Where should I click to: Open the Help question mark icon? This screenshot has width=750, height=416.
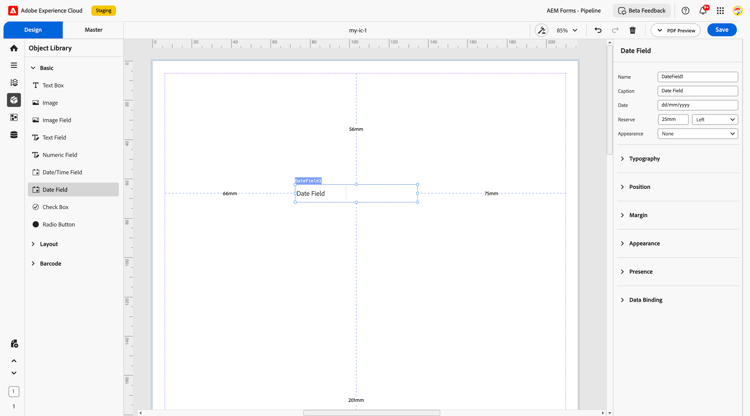685,11
